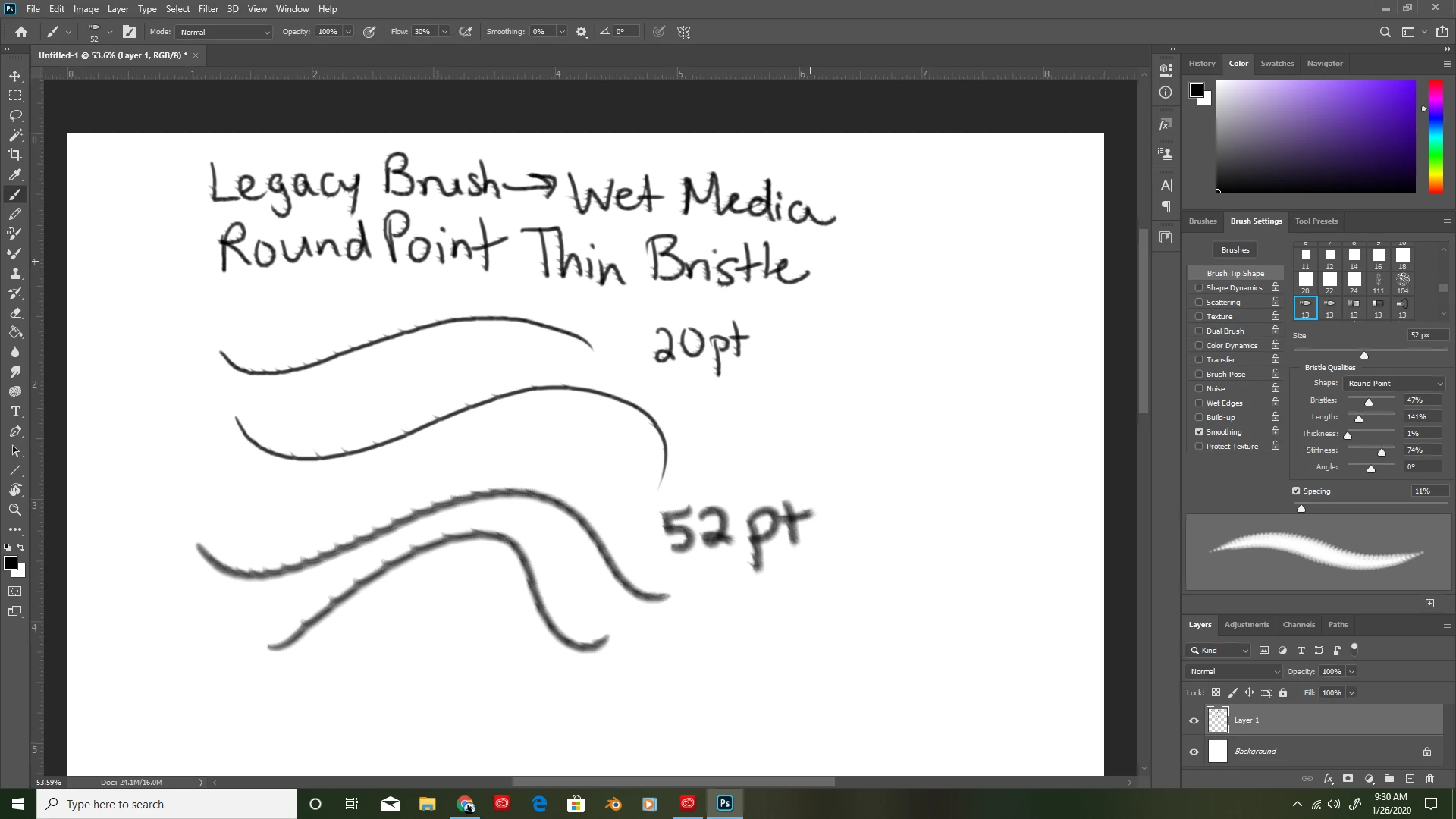1456x819 pixels.
Task: Select the Crop tool
Action: click(15, 155)
